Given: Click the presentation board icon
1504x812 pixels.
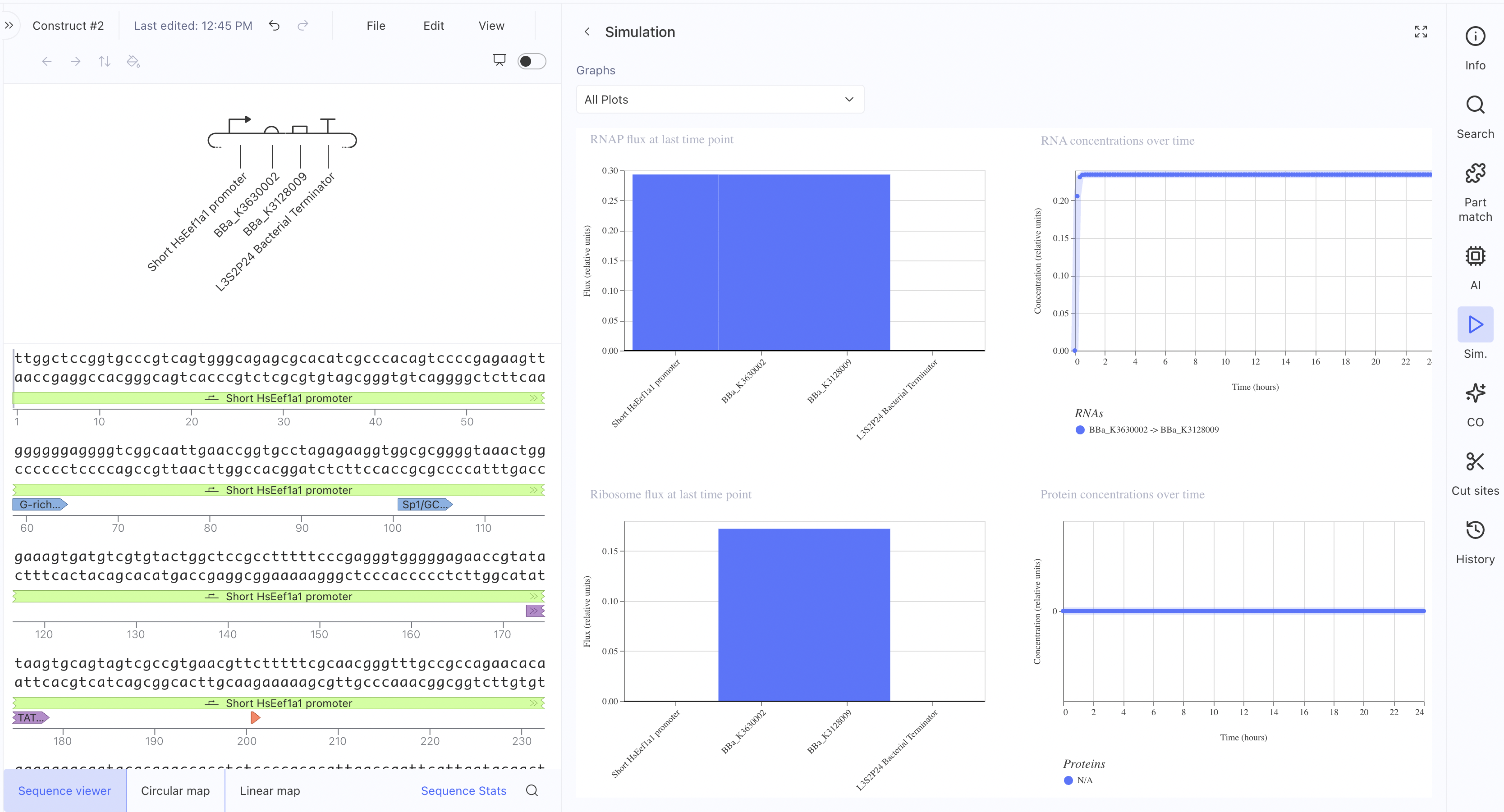Looking at the screenshot, I should [x=499, y=60].
